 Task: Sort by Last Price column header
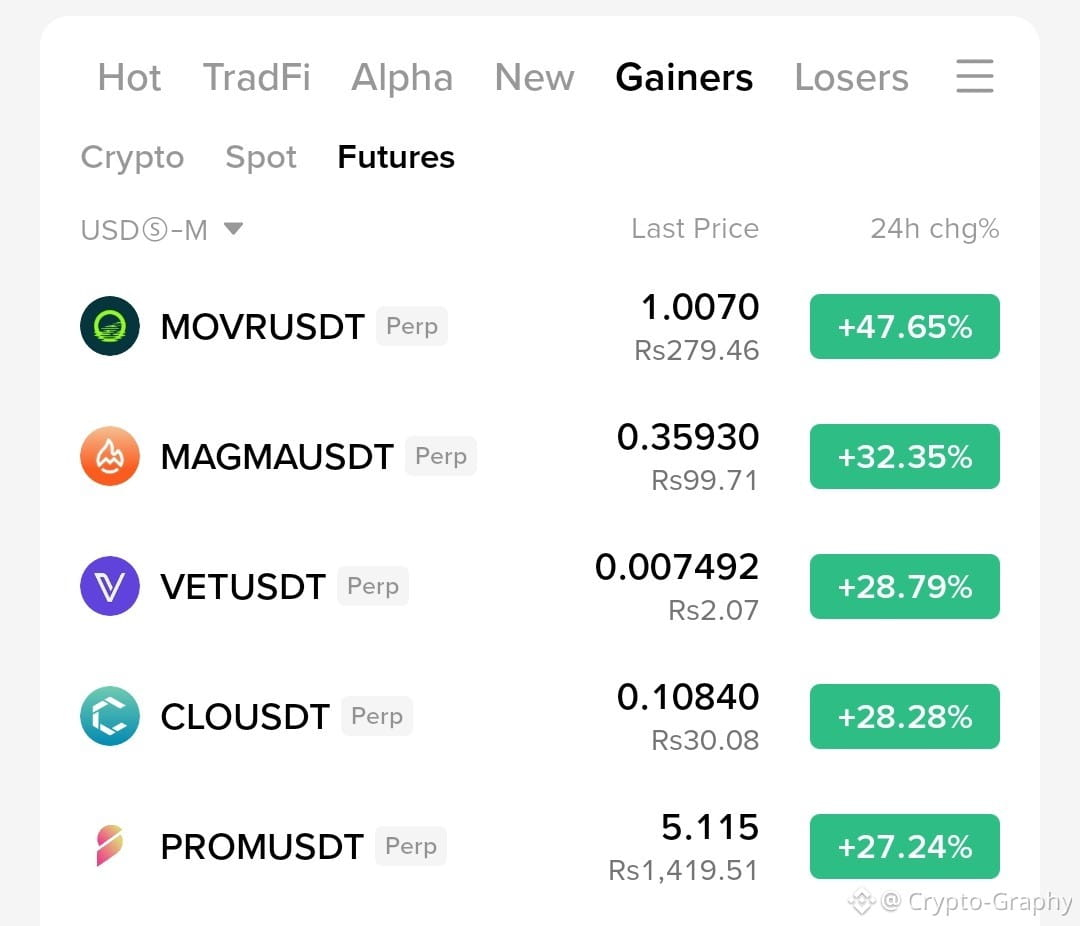(x=695, y=229)
